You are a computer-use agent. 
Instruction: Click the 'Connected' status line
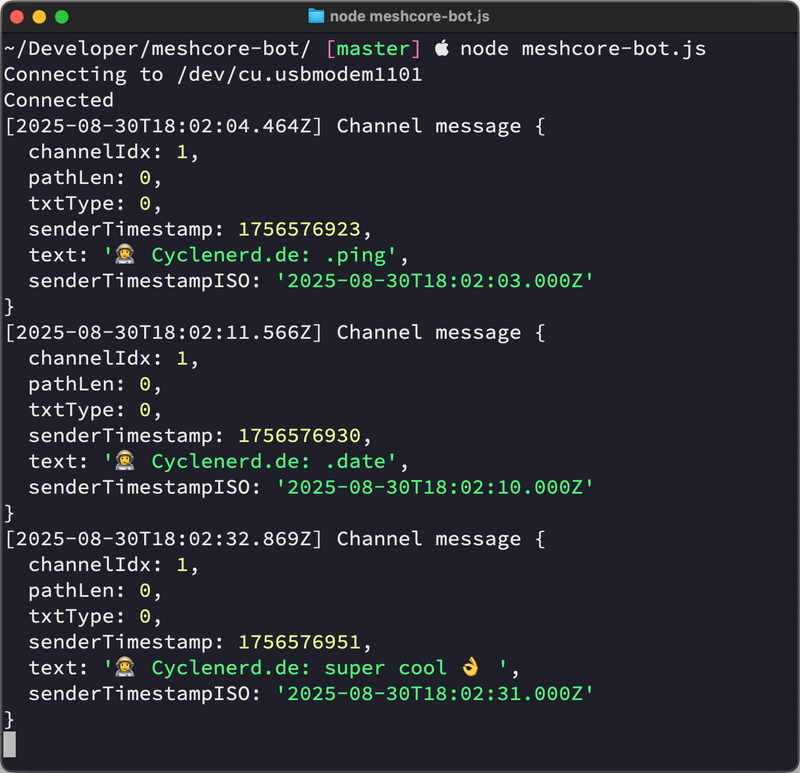[57, 99]
